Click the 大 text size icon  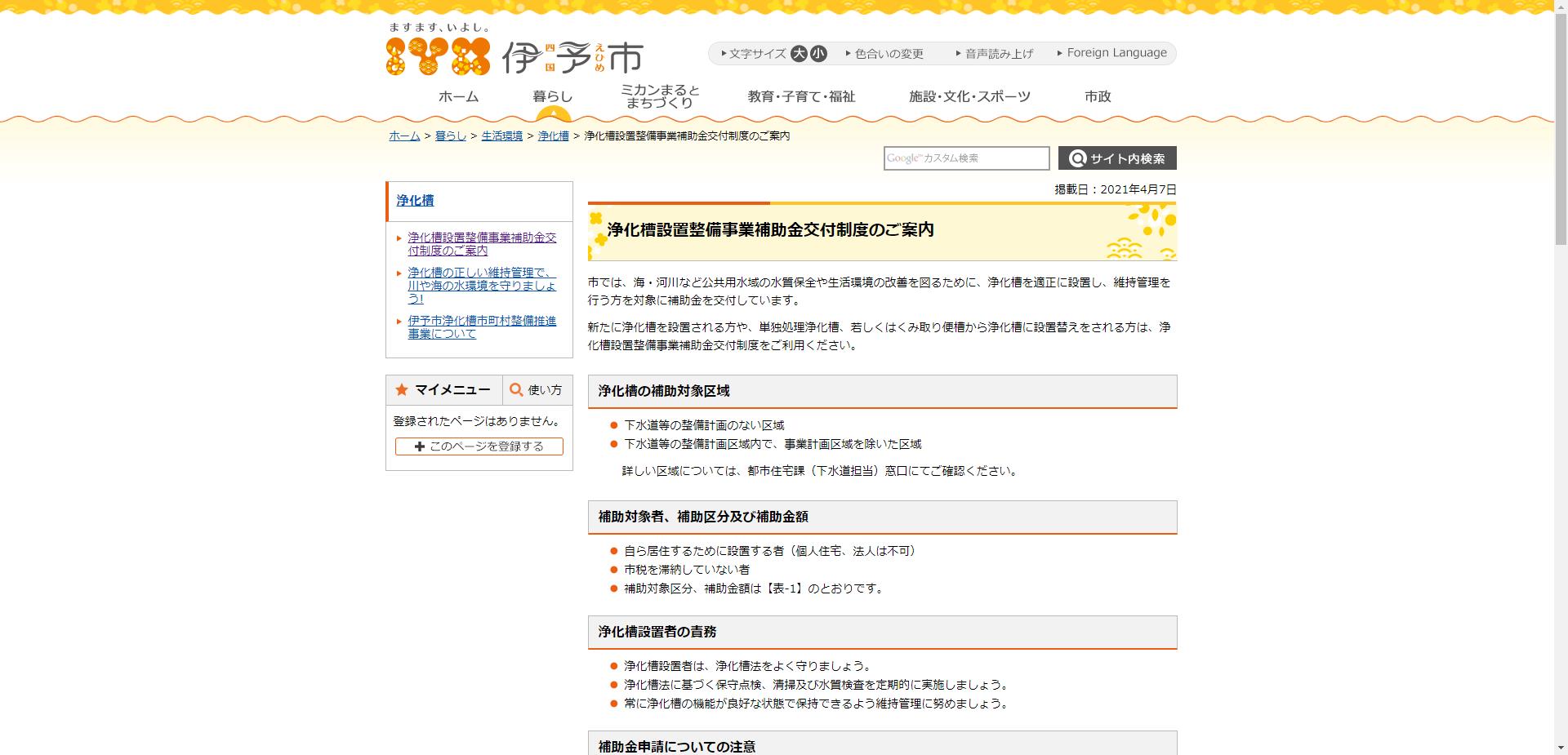[x=799, y=53]
